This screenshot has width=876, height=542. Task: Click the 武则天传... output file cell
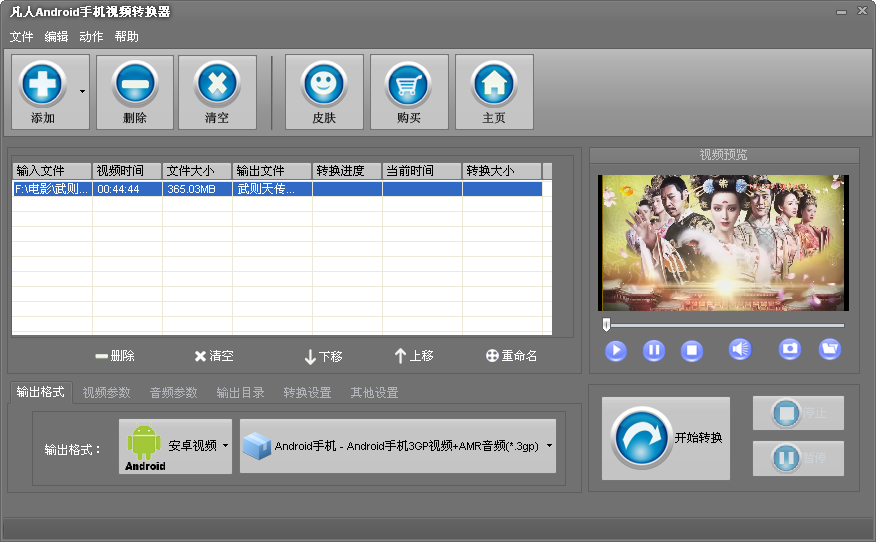coord(272,189)
